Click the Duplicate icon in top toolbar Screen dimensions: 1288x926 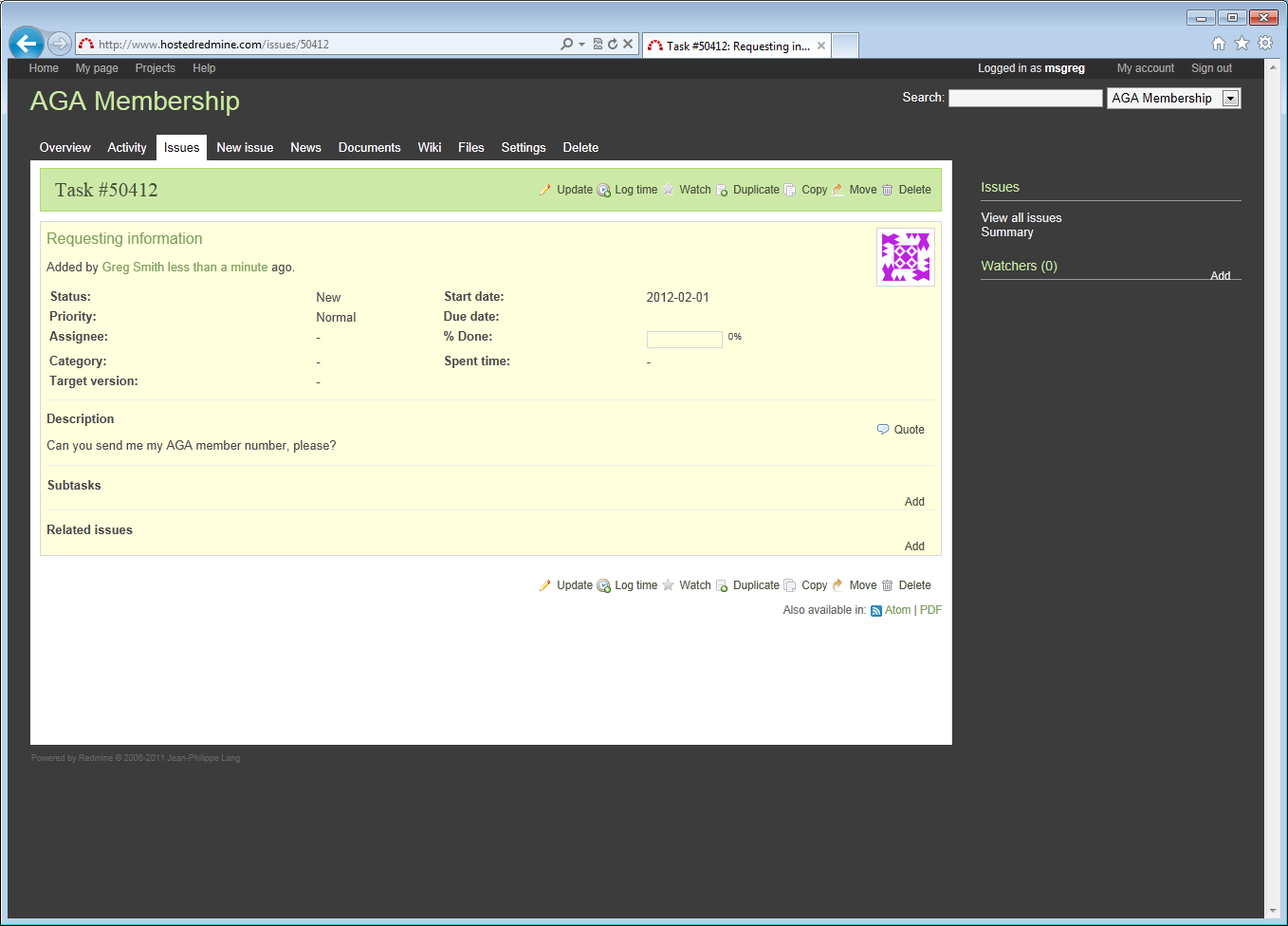722,191
